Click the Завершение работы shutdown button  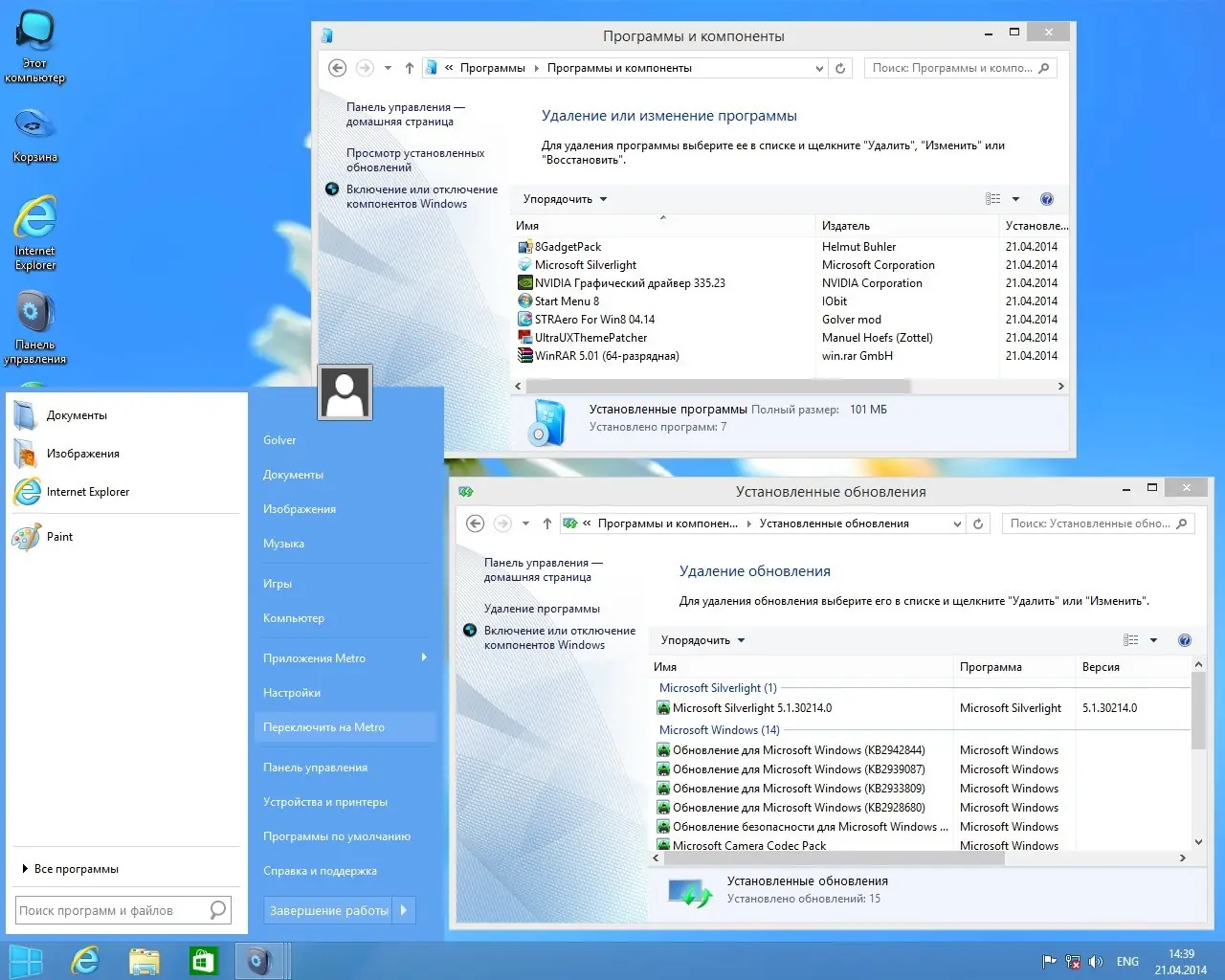(x=327, y=910)
